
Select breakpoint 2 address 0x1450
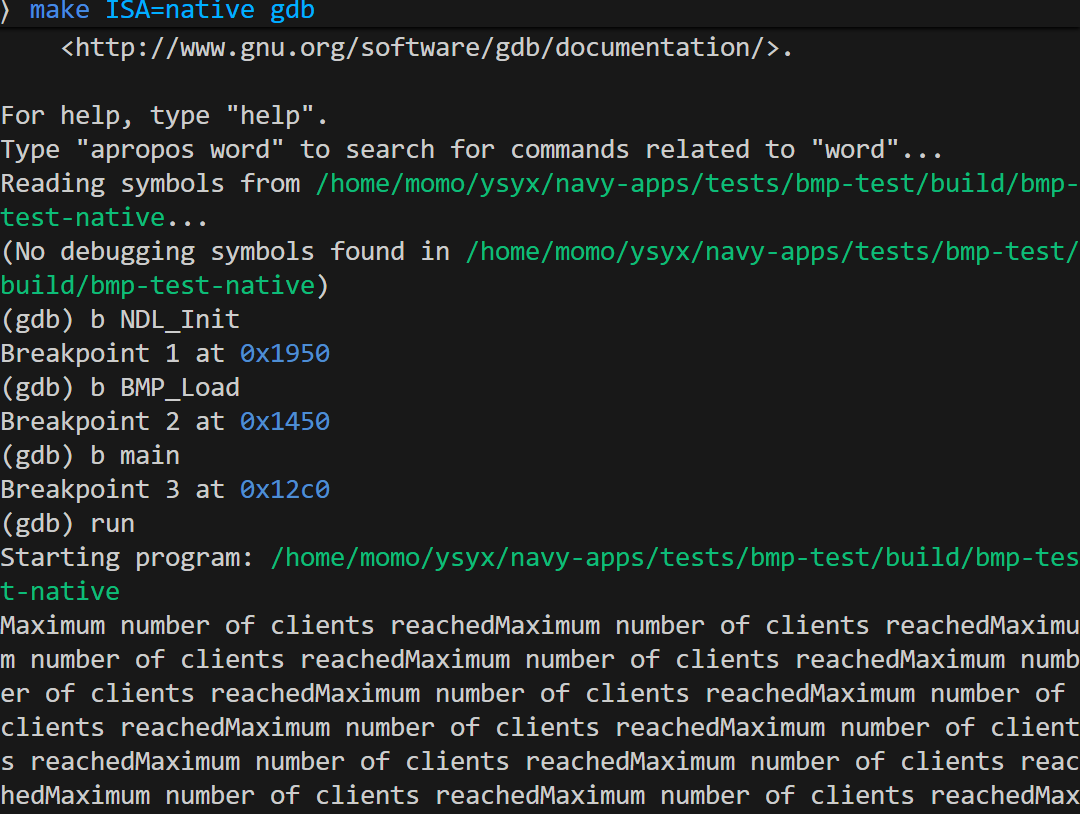click(284, 421)
